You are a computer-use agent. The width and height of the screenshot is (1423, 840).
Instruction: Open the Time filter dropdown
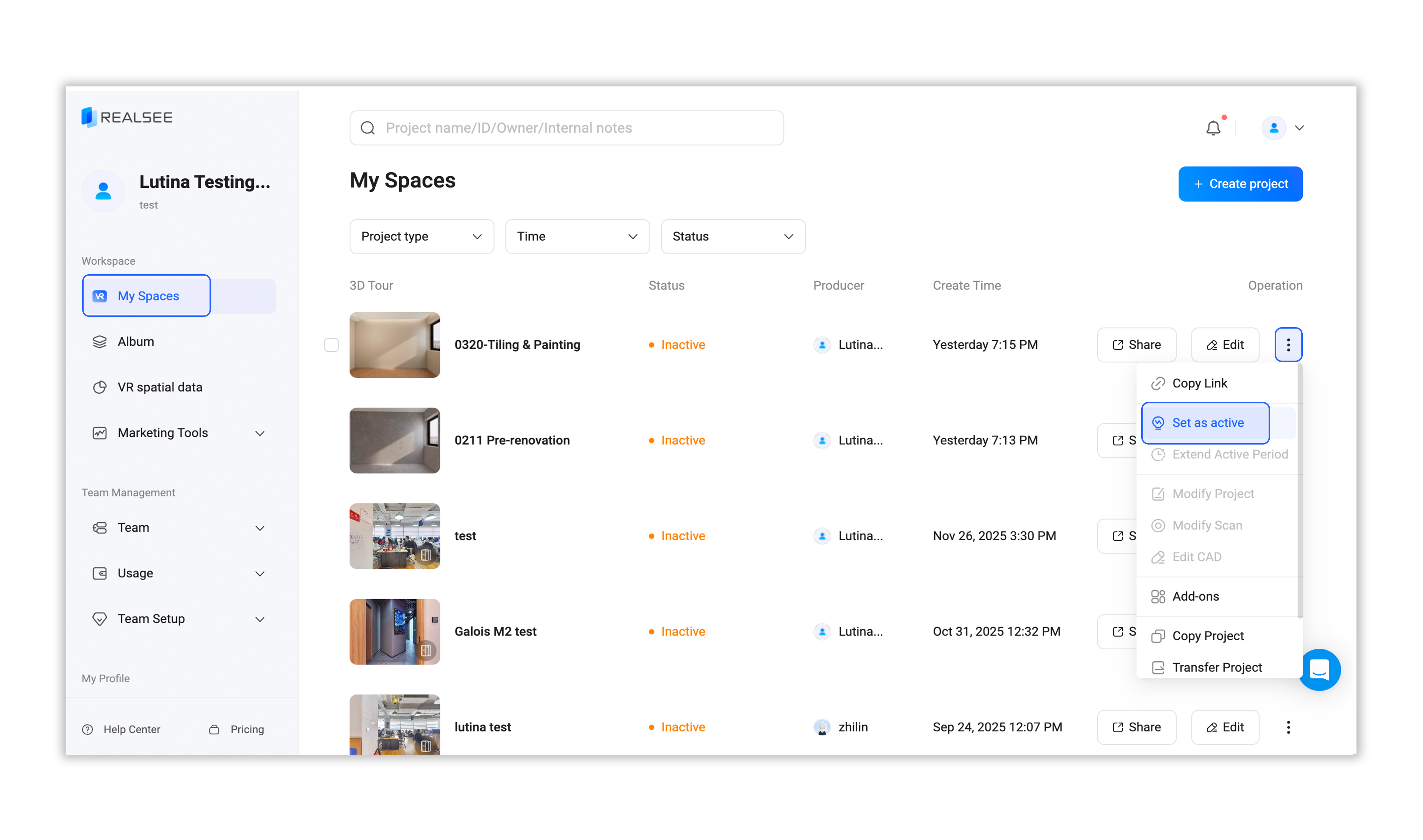[577, 236]
